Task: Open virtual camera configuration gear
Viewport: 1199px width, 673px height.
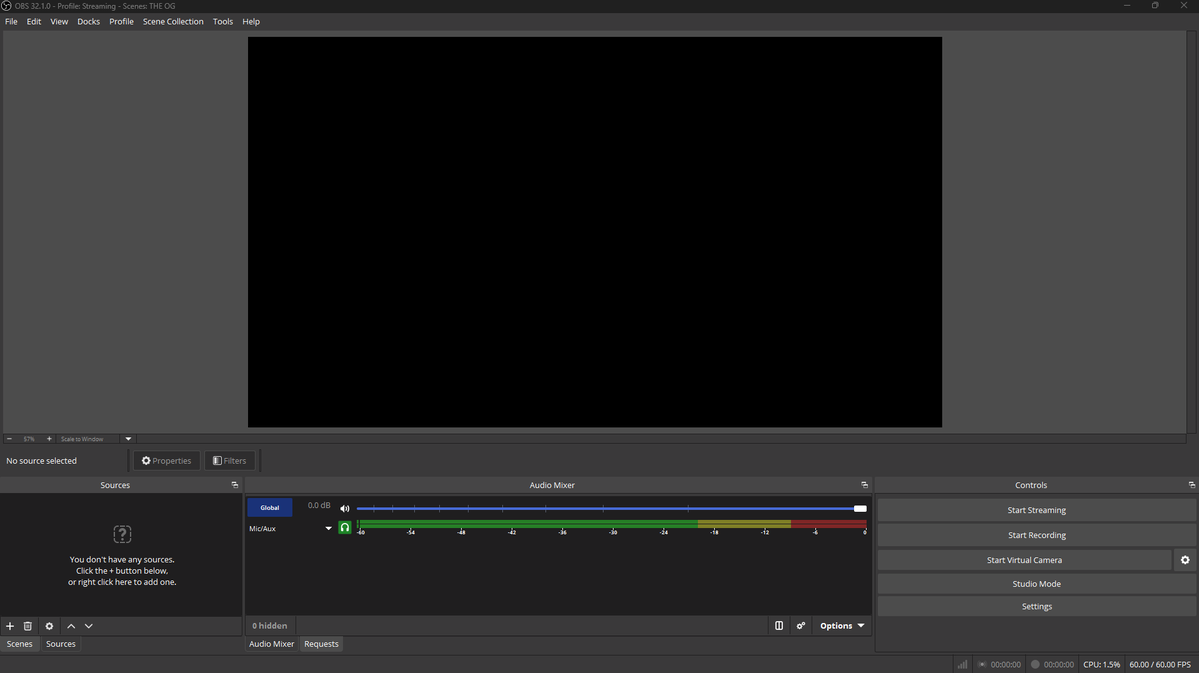Action: pyautogui.click(x=1184, y=560)
